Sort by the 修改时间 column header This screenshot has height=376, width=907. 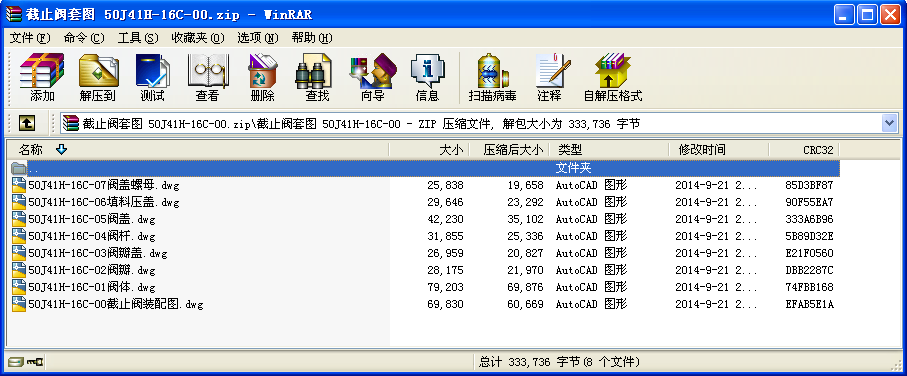click(x=719, y=150)
